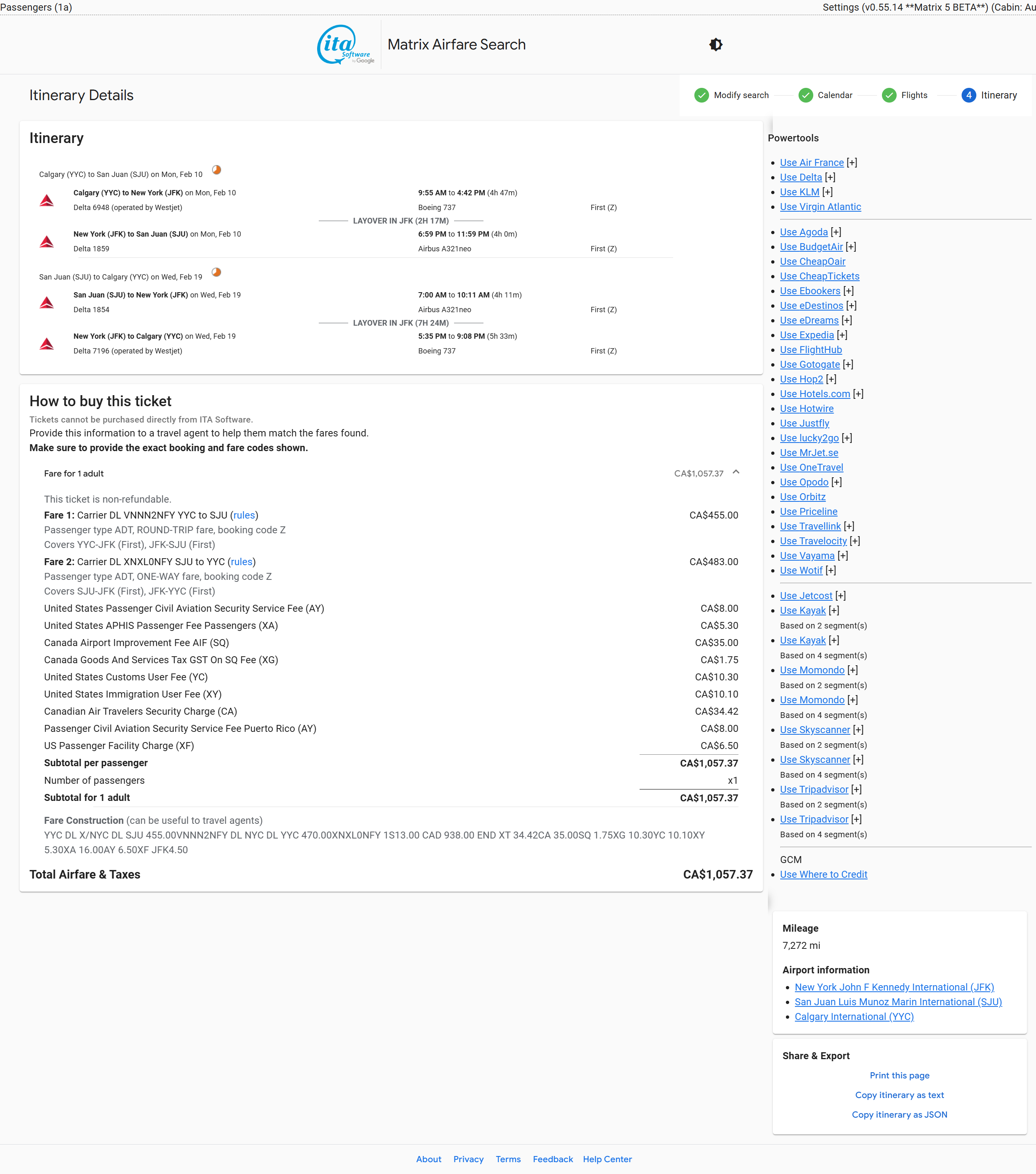Image resolution: width=1036 pixels, height=1174 pixels.
Task: Open Use Where to Credit link
Action: click(823, 874)
